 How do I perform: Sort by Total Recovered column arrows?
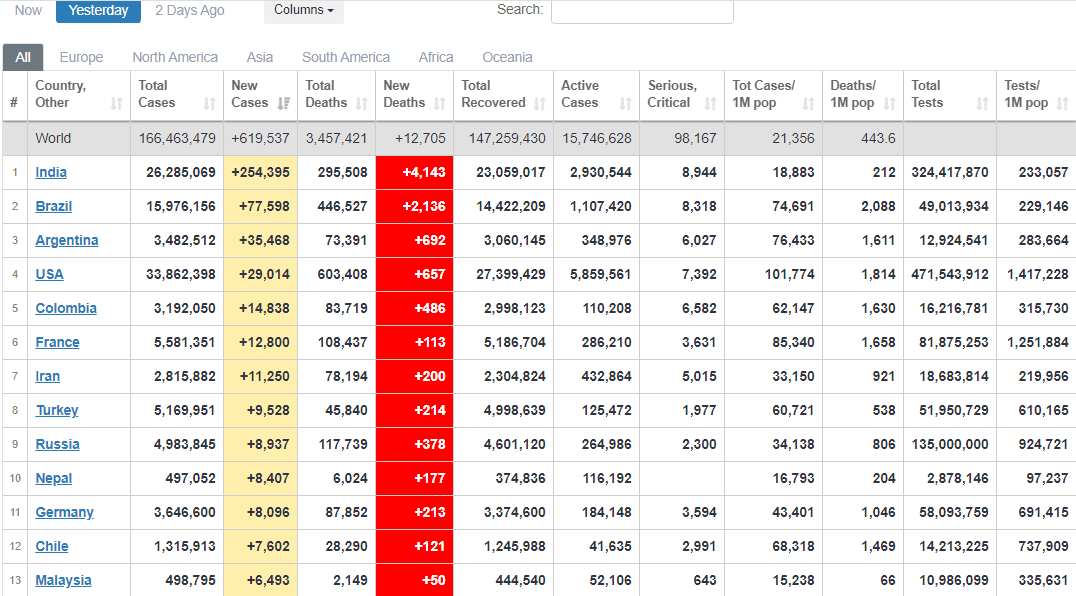(x=540, y=103)
